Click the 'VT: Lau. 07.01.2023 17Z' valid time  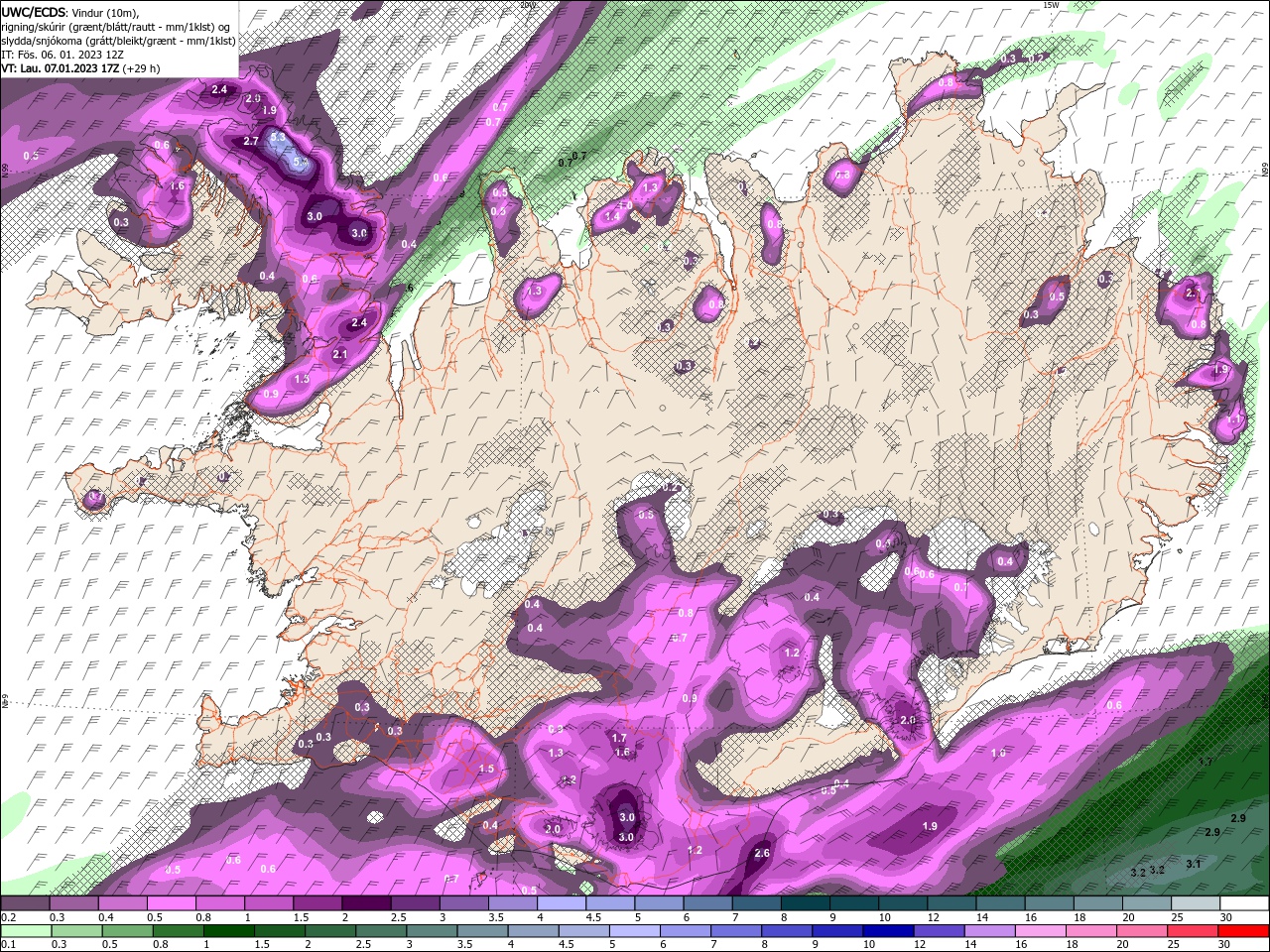[60, 68]
